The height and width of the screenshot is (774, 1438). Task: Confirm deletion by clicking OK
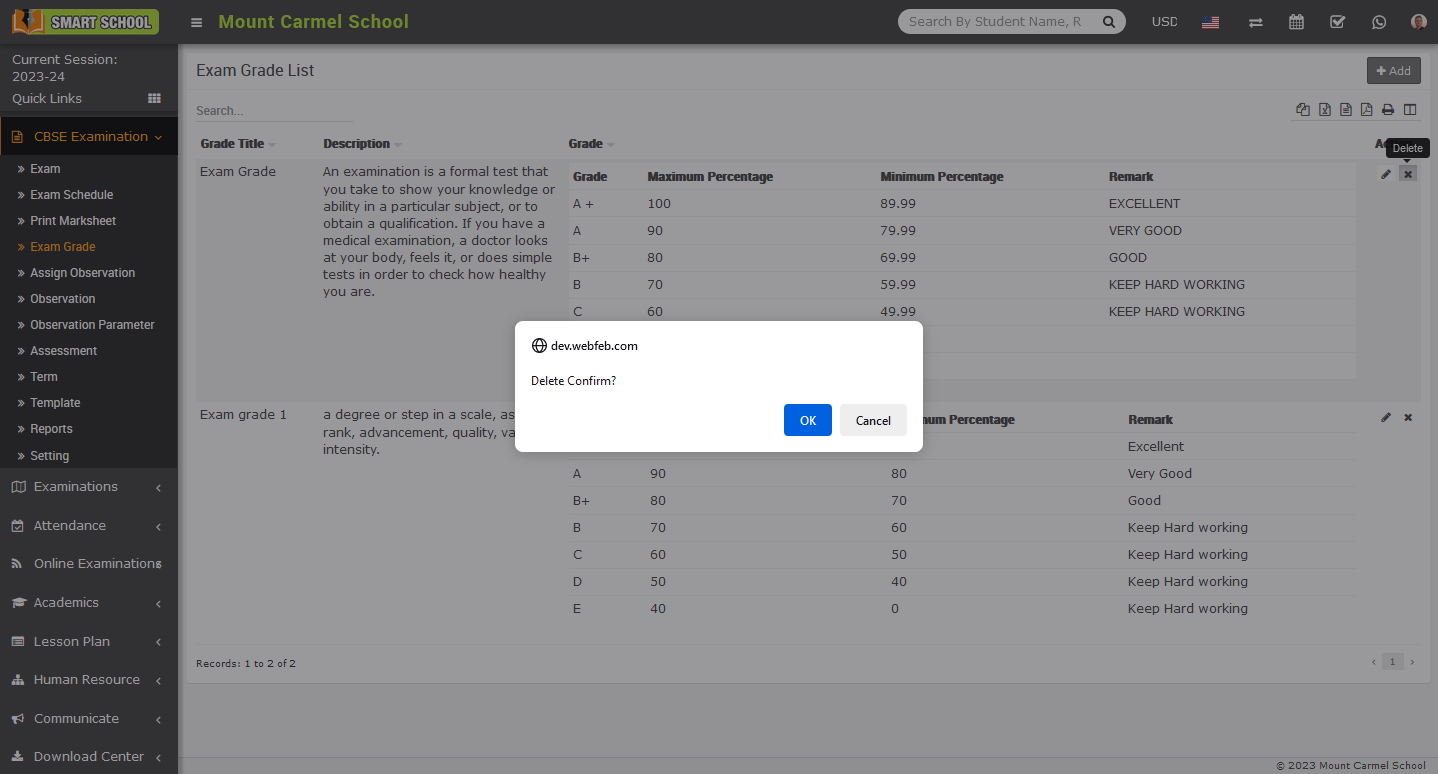coord(807,420)
